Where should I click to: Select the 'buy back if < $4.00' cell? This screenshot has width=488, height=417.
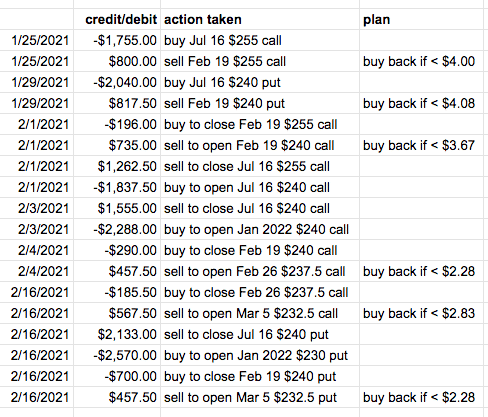421,61
